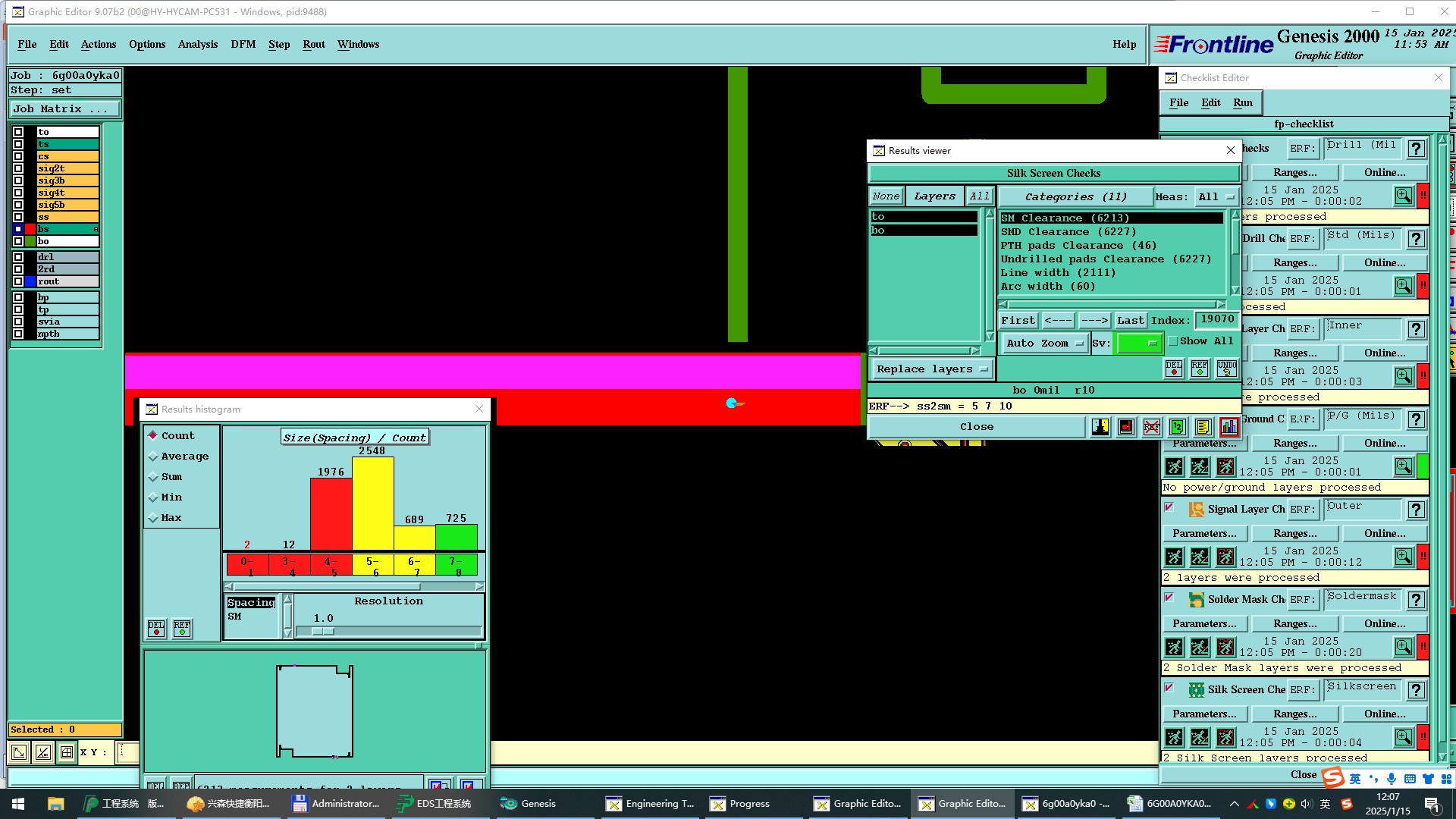
Task: Open Auto Zoom dropdown
Action: [1044, 344]
